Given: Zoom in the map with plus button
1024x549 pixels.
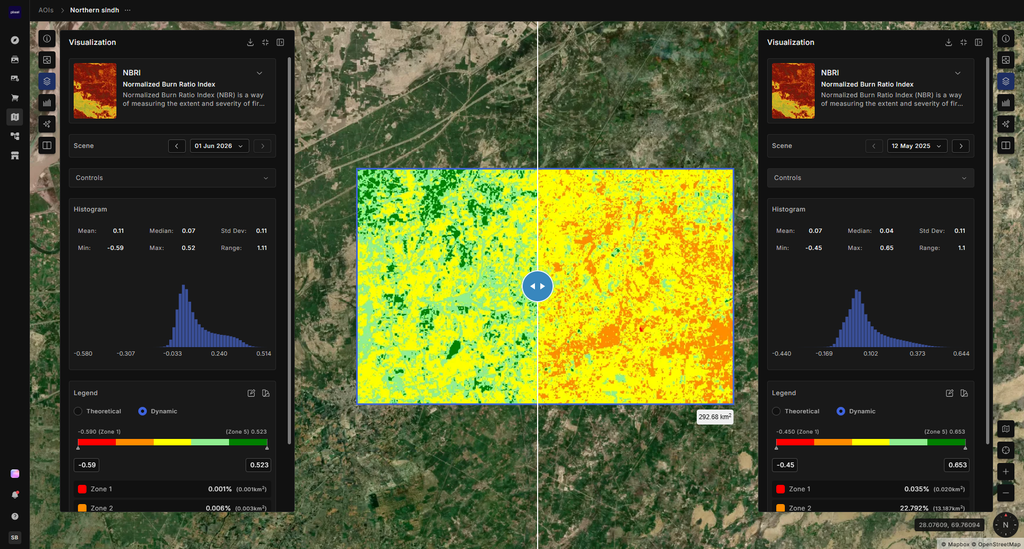Looking at the screenshot, I should [1006, 471].
